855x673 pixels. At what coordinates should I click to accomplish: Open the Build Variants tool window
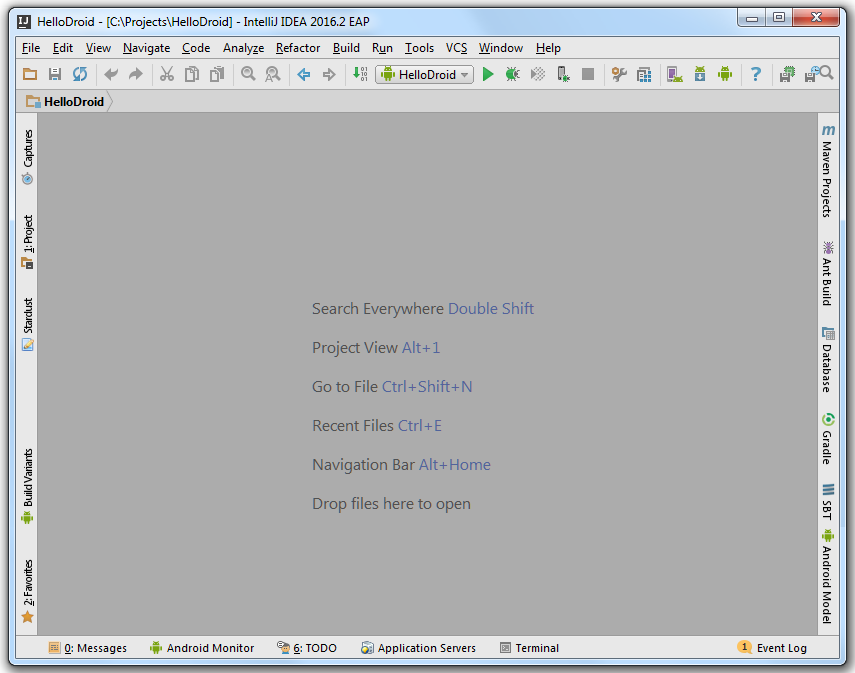coord(27,485)
